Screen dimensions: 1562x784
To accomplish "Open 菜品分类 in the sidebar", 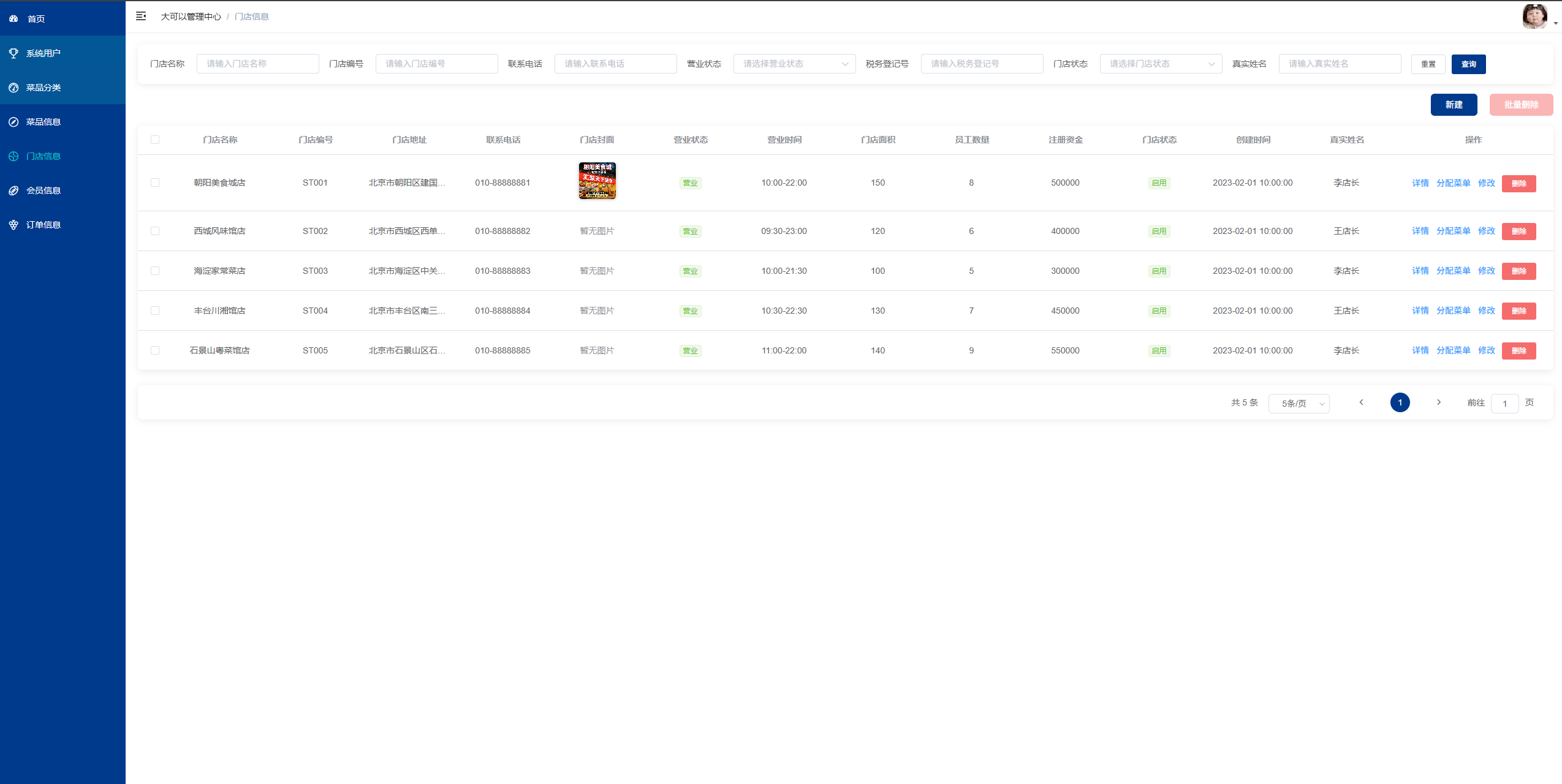I will (63, 88).
